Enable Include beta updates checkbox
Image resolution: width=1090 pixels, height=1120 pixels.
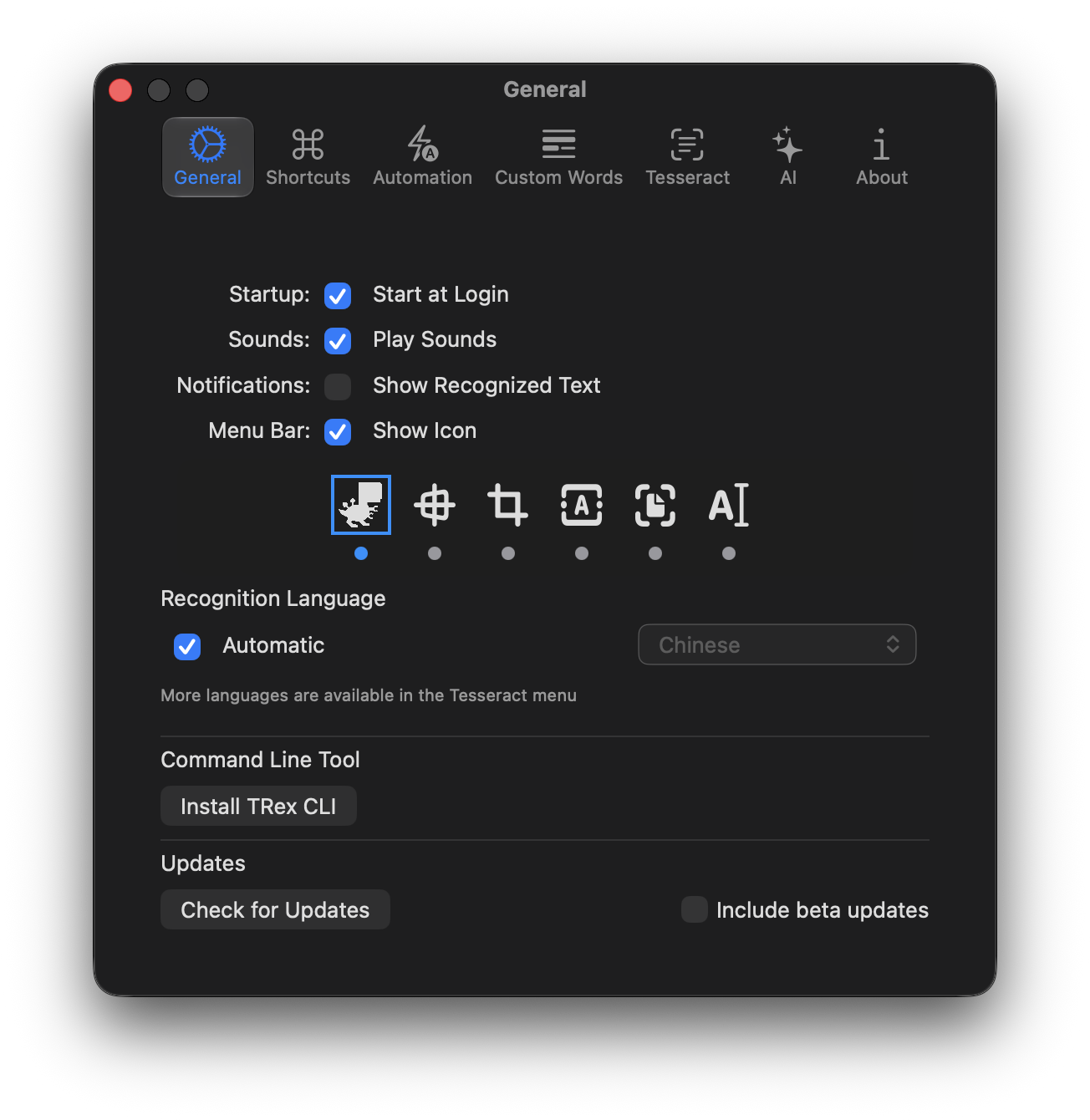tap(694, 909)
